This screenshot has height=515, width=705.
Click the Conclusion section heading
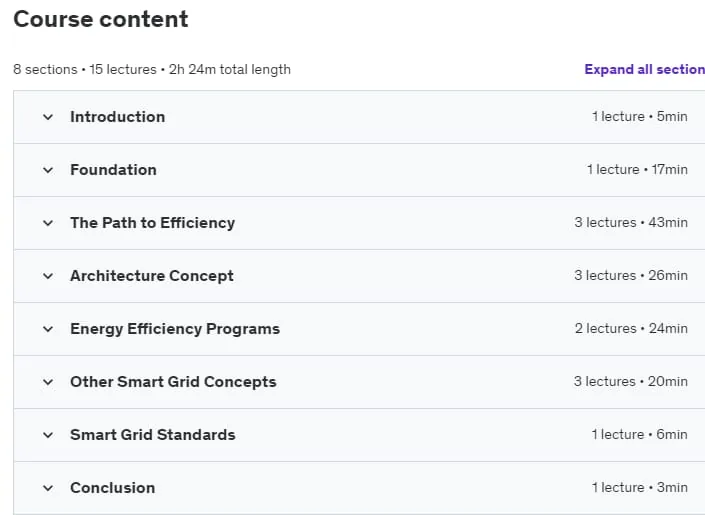pyautogui.click(x=112, y=488)
